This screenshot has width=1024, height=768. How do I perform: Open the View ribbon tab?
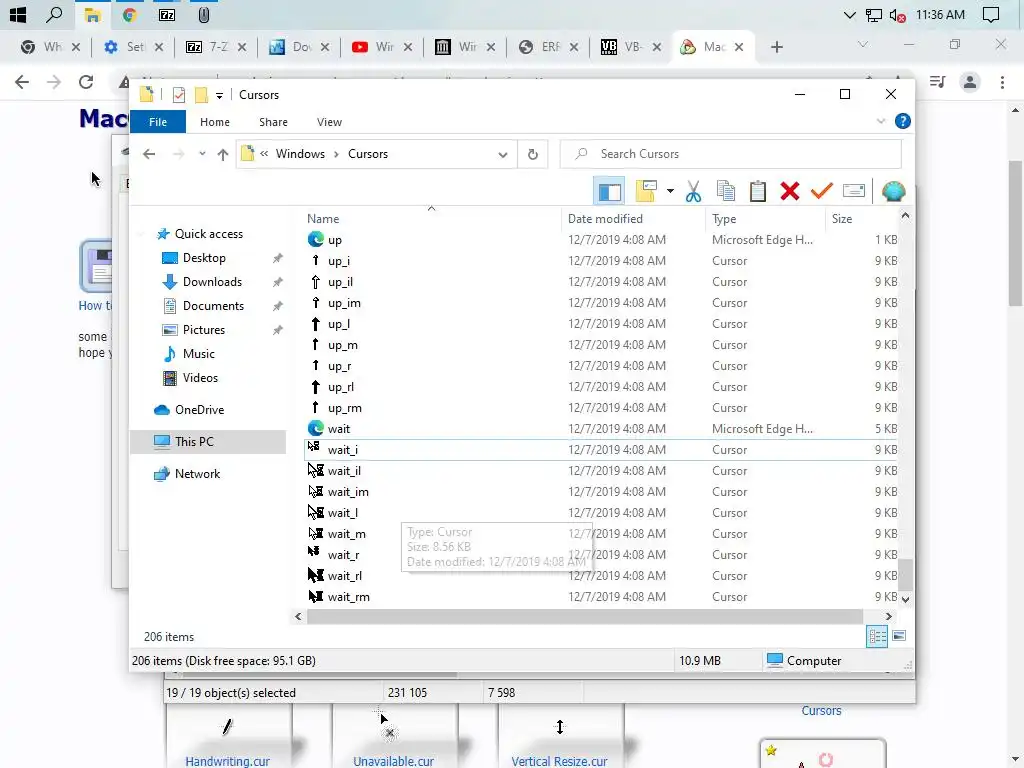click(329, 122)
